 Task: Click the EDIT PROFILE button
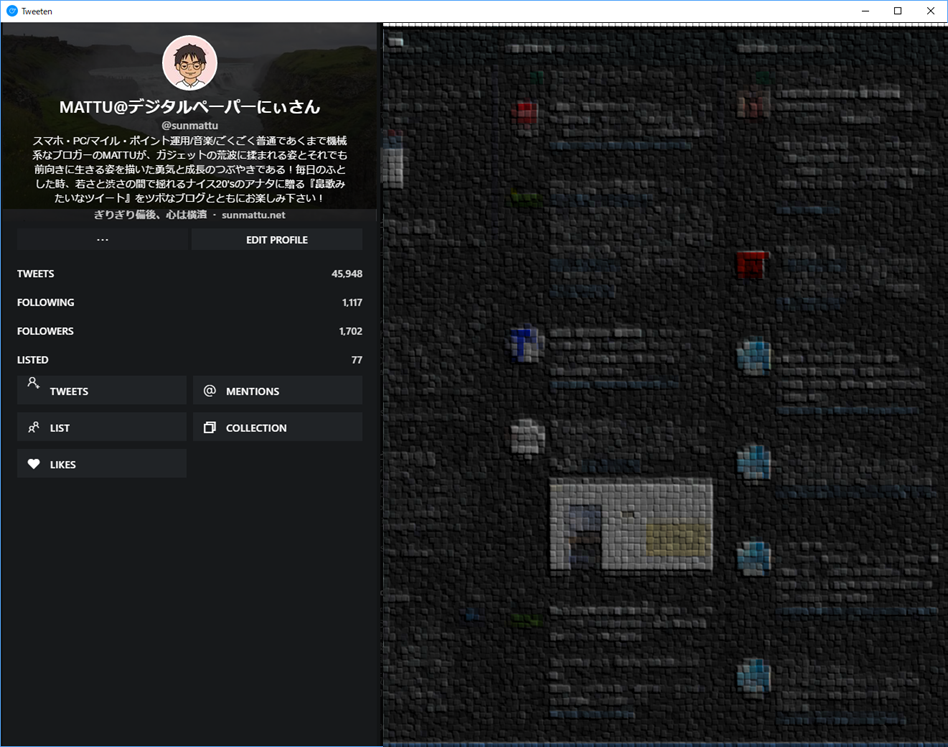click(x=277, y=240)
